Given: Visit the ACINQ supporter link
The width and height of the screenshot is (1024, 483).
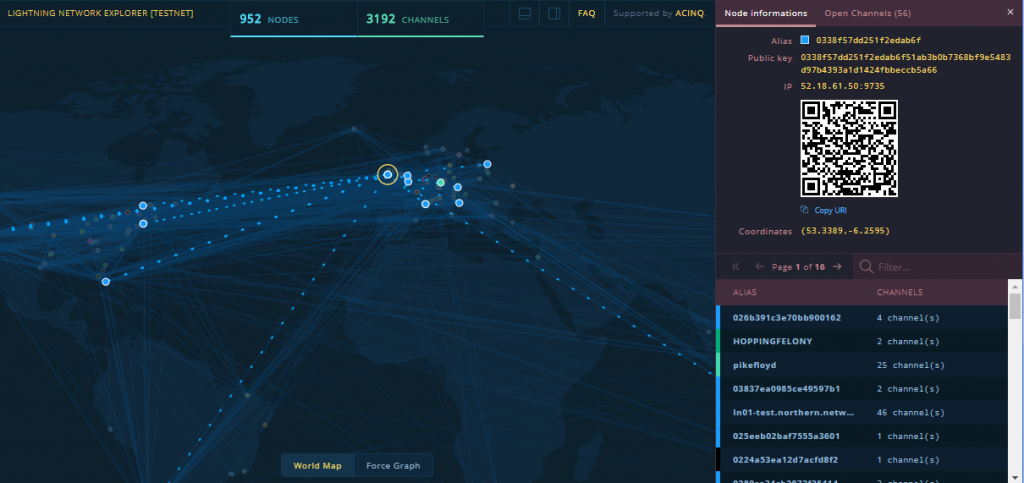Looking at the screenshot, I should click(x=690, y=13).
